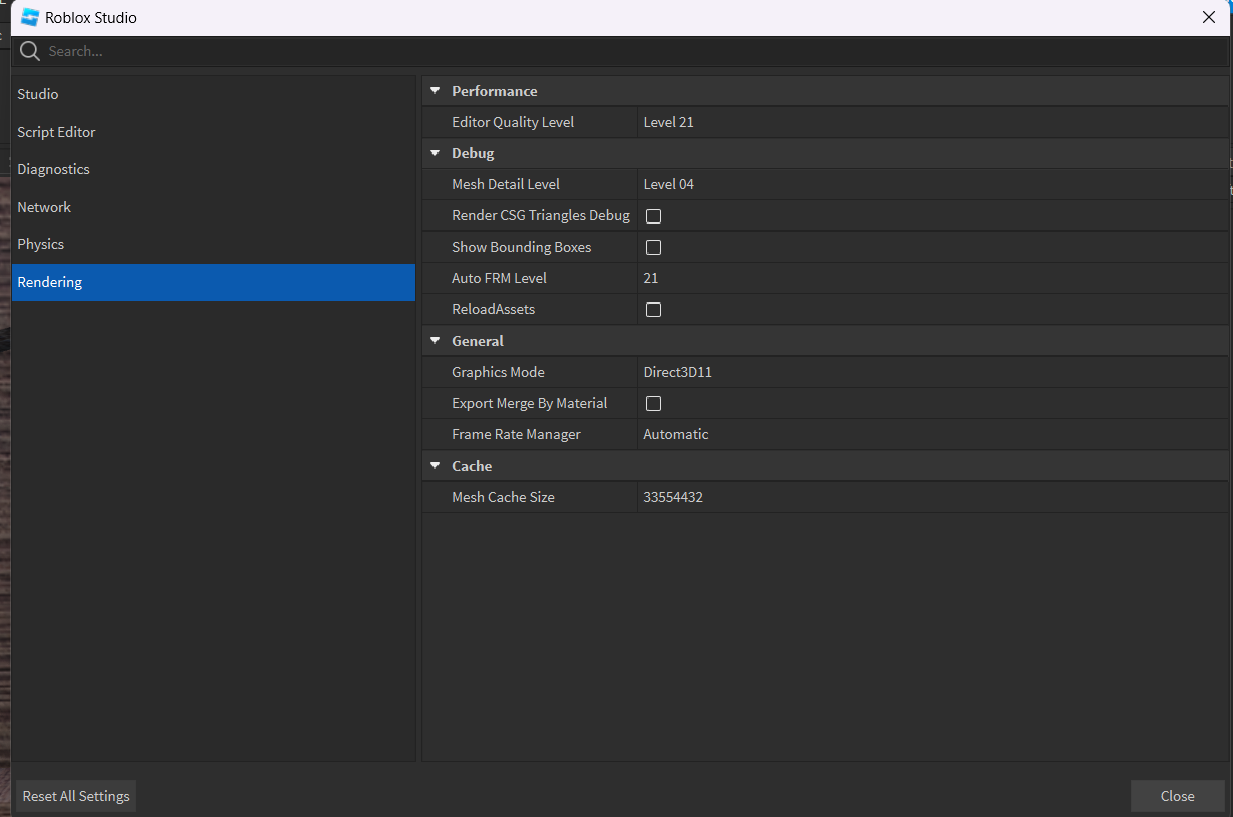The image size is (1233, 817).
Task: Collapse the Cache section arrow
Action: pos(435,466)
